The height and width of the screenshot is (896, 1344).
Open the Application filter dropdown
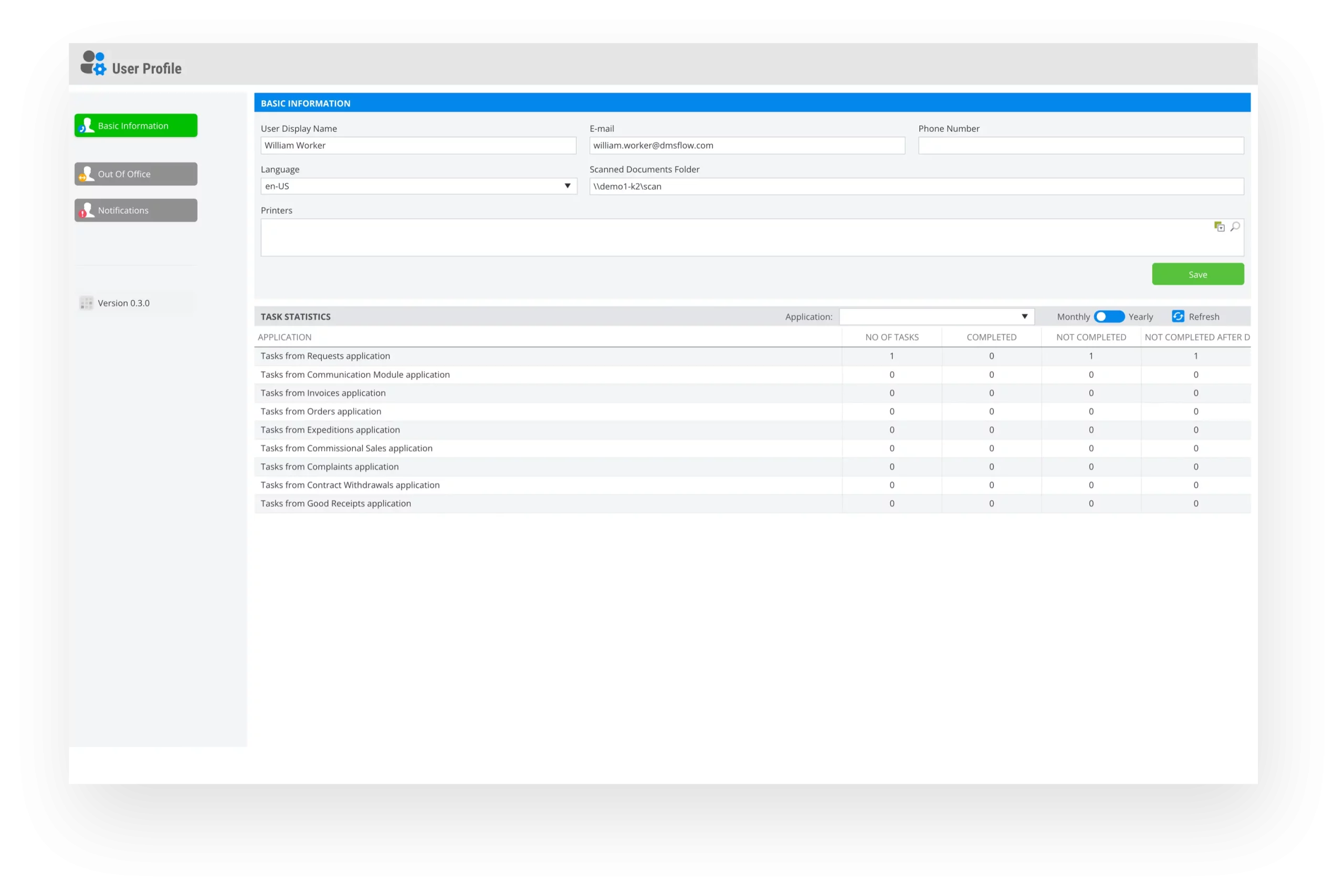tap(936, 317)
